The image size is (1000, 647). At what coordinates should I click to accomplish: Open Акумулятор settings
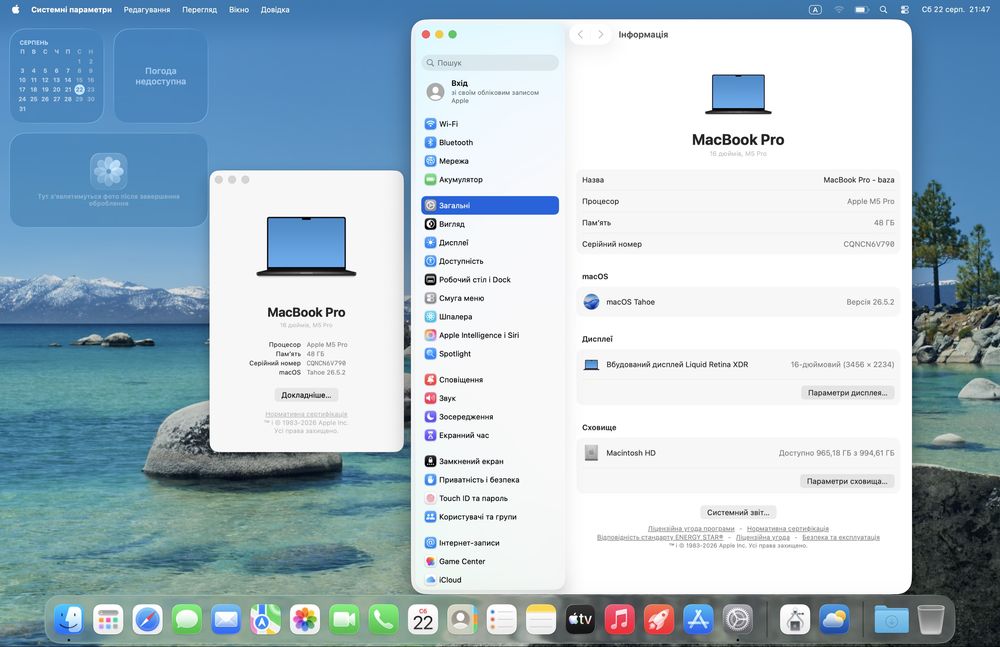(490, 179)
